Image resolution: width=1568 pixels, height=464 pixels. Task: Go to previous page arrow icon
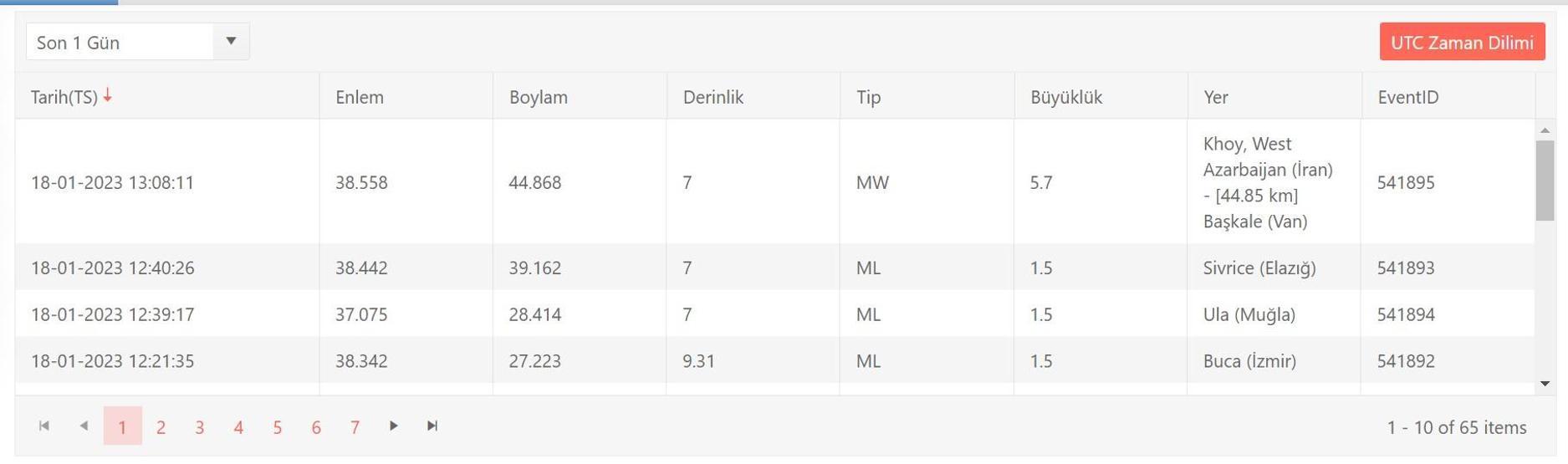84,426
